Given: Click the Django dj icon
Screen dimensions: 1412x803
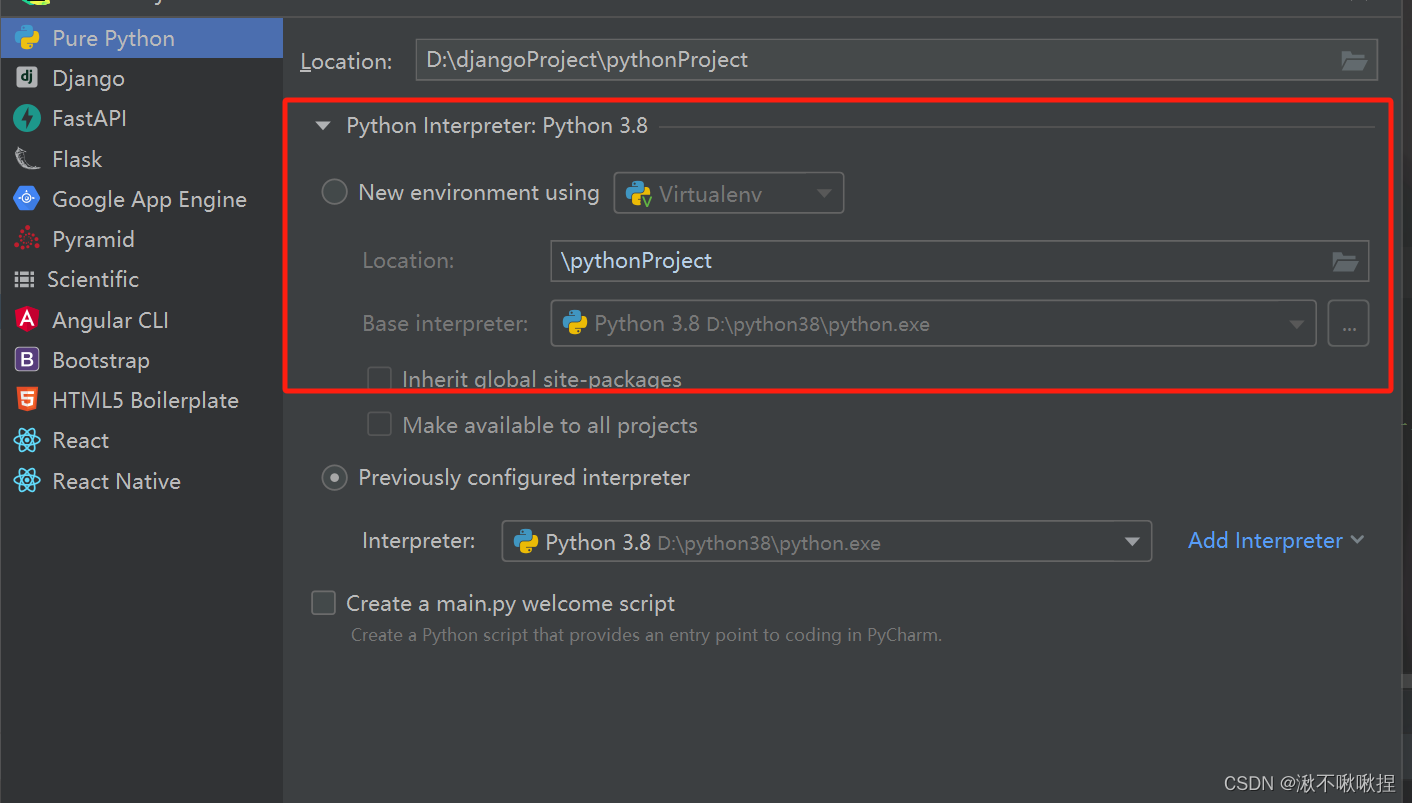Looking at the screenshot, I should 27,78.
